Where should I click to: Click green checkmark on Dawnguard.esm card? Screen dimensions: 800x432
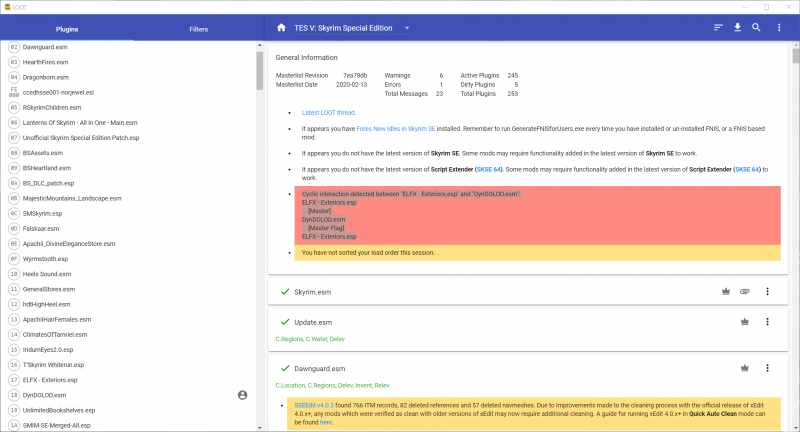tap(285, 368)
